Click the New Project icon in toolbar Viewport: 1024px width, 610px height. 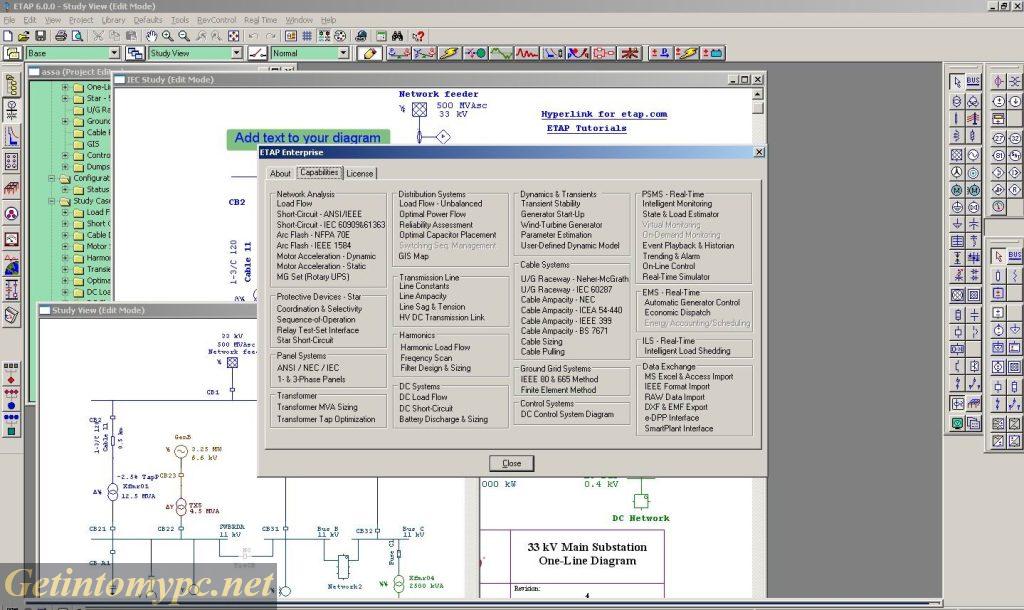(8, 36)
